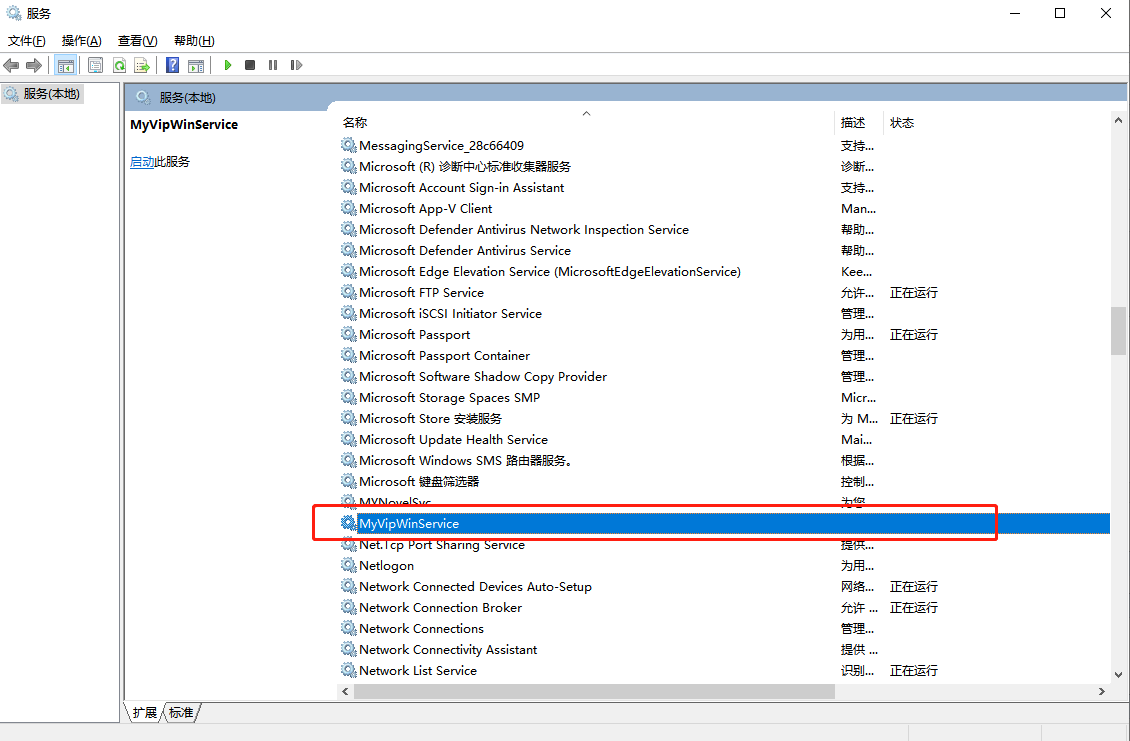Click the gear icon beside Netlogon
The width and height of the screenshot is (1130, 741).
click(x=349, y=565)
